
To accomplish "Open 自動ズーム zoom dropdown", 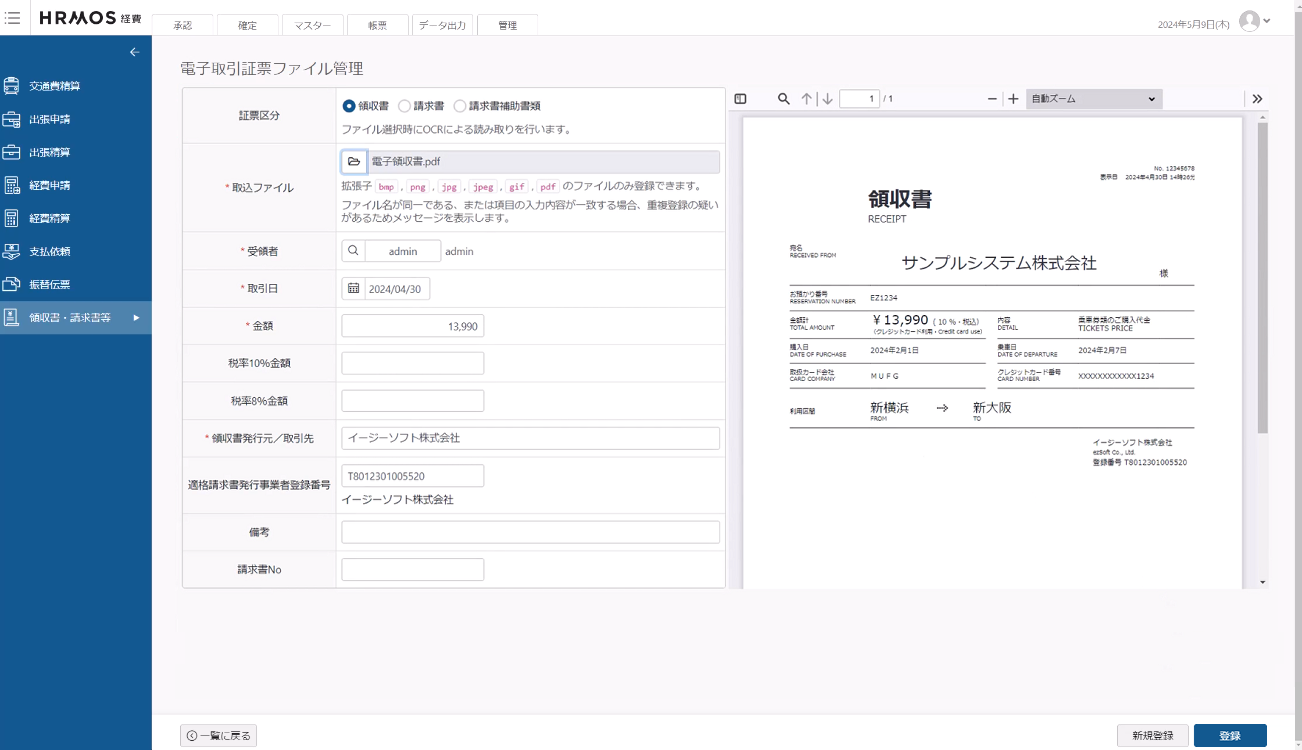I will (x=1093, y=99).
